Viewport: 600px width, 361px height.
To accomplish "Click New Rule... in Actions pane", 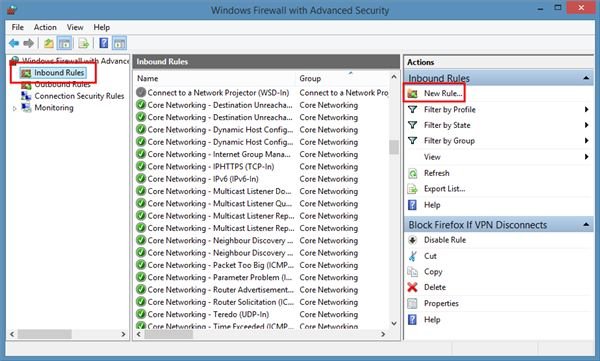I will [x=443, y=93].
